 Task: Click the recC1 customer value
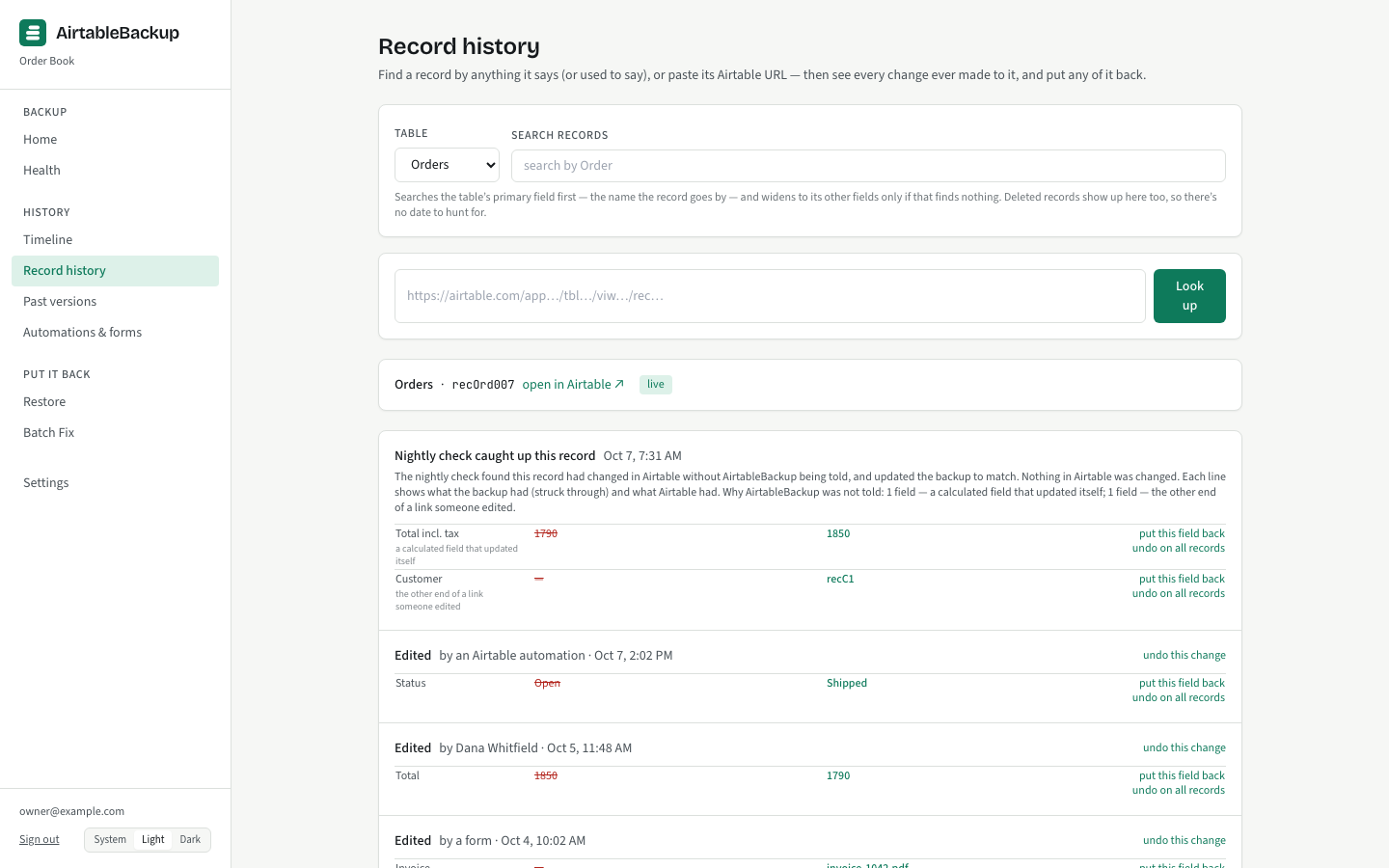840,579
